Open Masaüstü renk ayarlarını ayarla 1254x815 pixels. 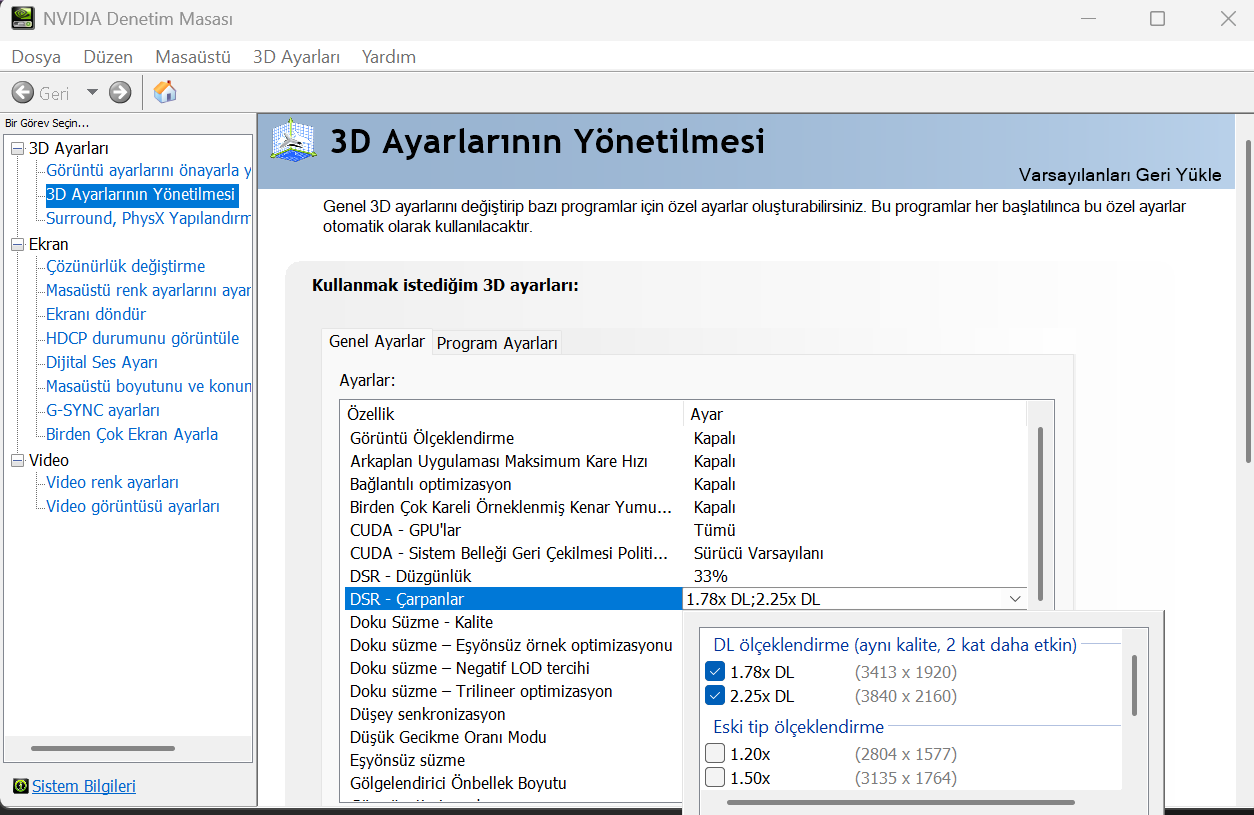[x=149, y=290]
